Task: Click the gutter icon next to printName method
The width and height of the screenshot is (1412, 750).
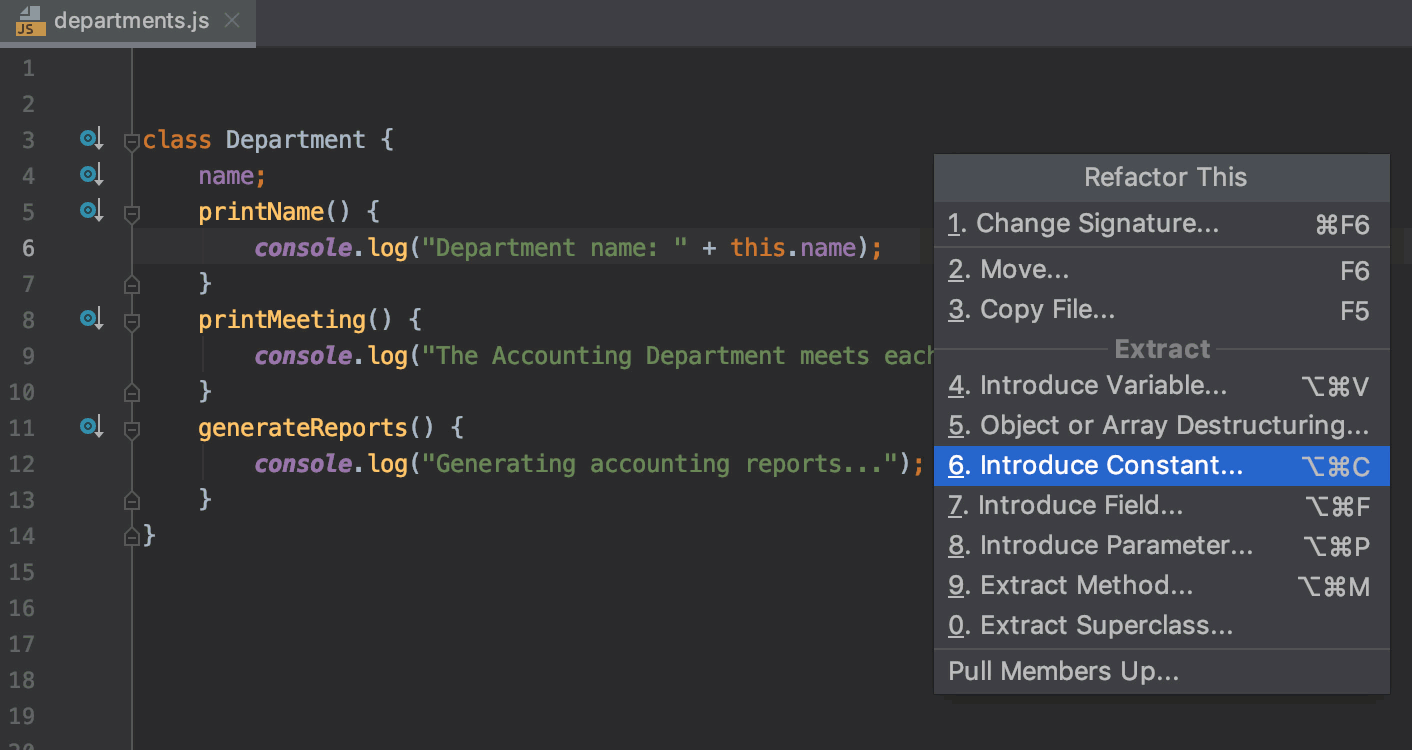Action: pyautogui.click(x=91, y=212)
